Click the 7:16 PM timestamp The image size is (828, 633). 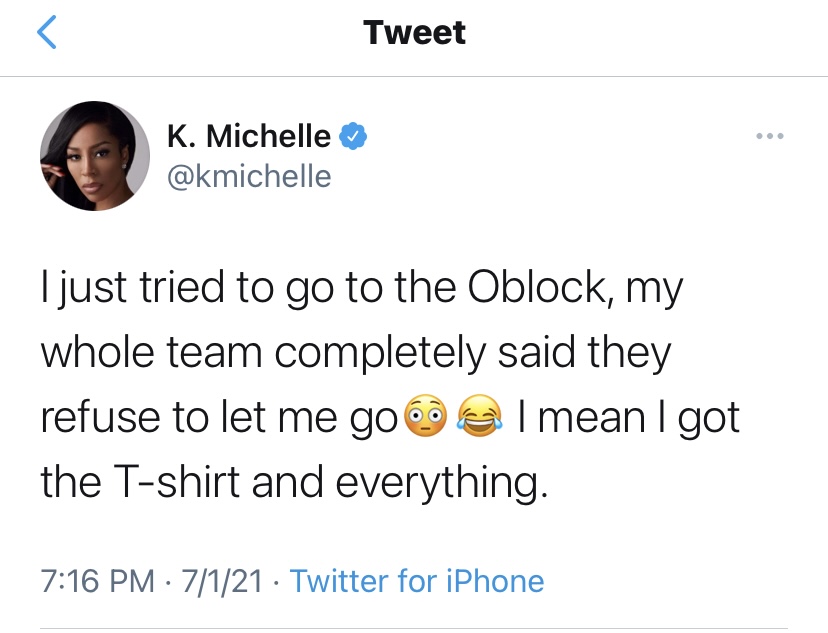(98, 581)
